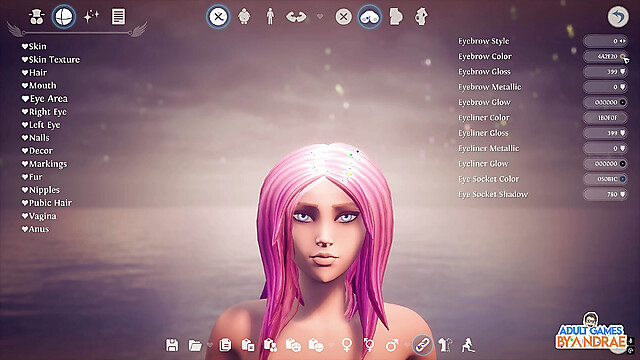Click the Eyebrow Style label

pyautogui.click(x=484, y=41)
